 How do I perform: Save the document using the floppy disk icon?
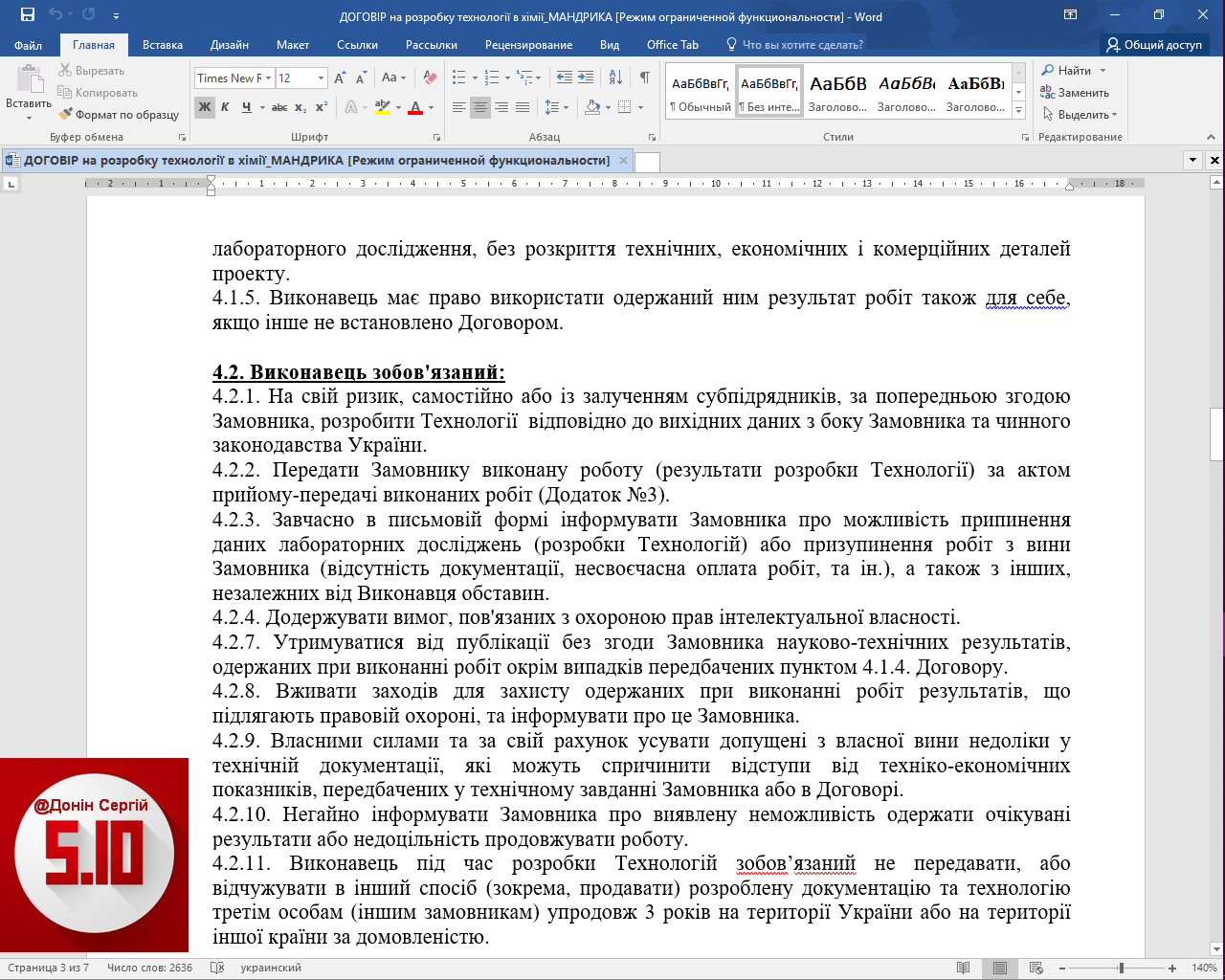28,14
